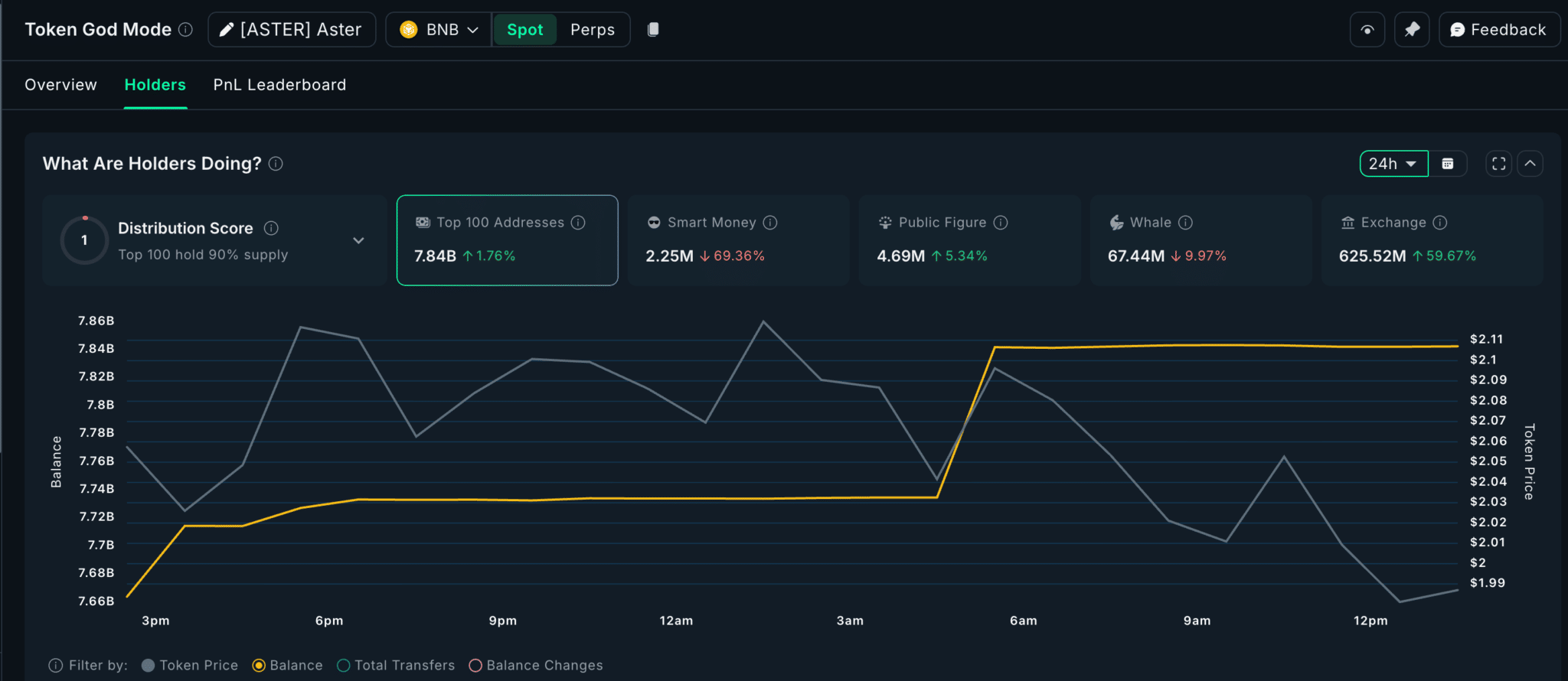Switch to Perps trading mode
Screen dimensions: 1568x681
click(592, 30)
